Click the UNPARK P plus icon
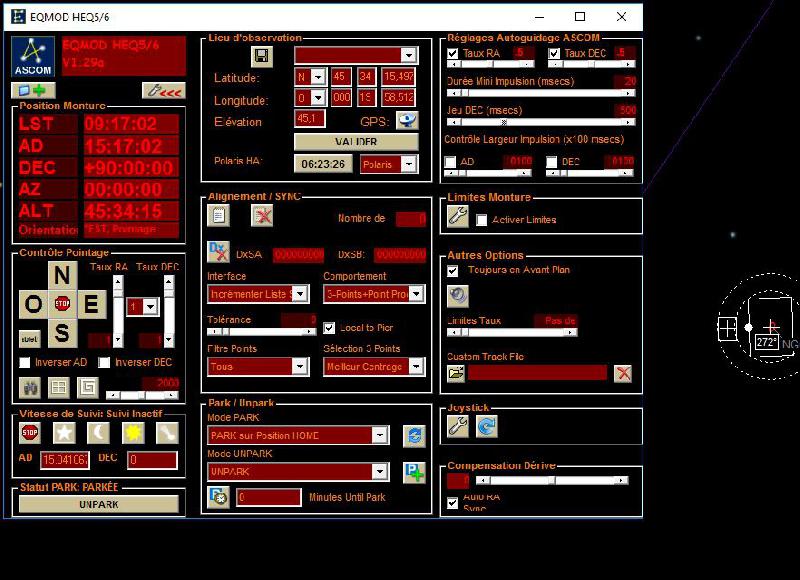Screen dimensions: 800x580 [414, 472]
